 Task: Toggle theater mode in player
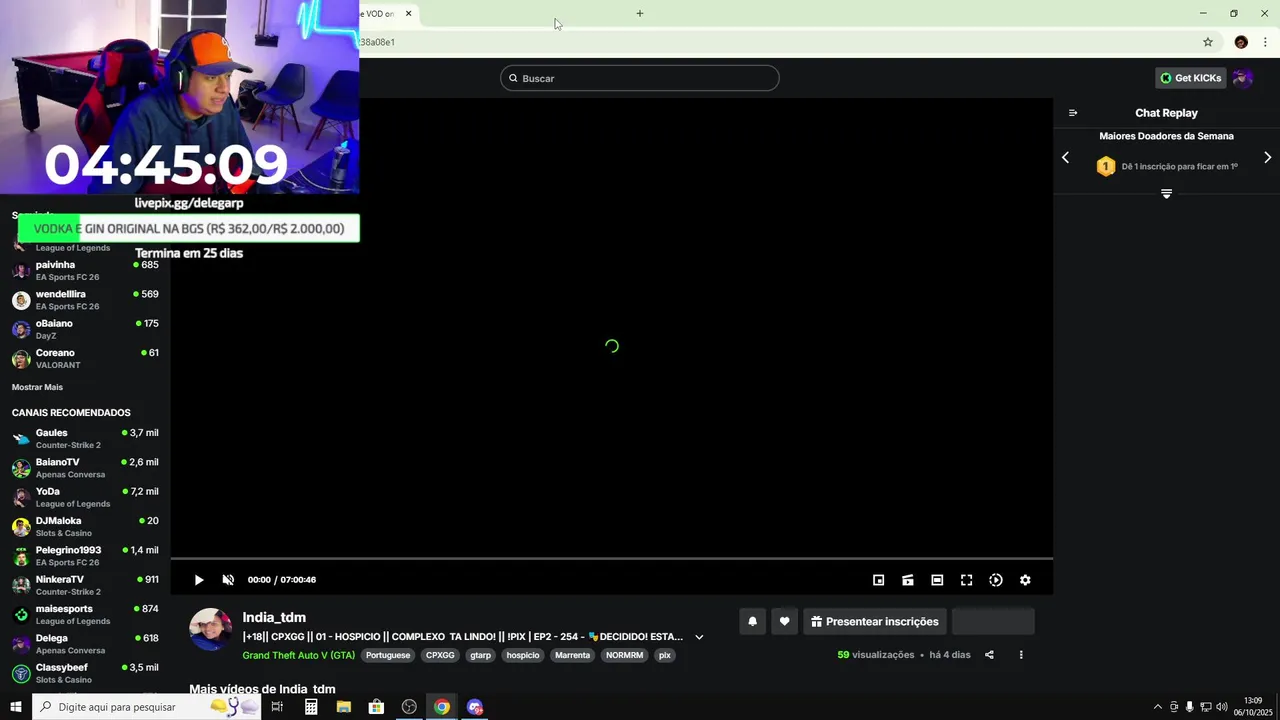point(937,580)
